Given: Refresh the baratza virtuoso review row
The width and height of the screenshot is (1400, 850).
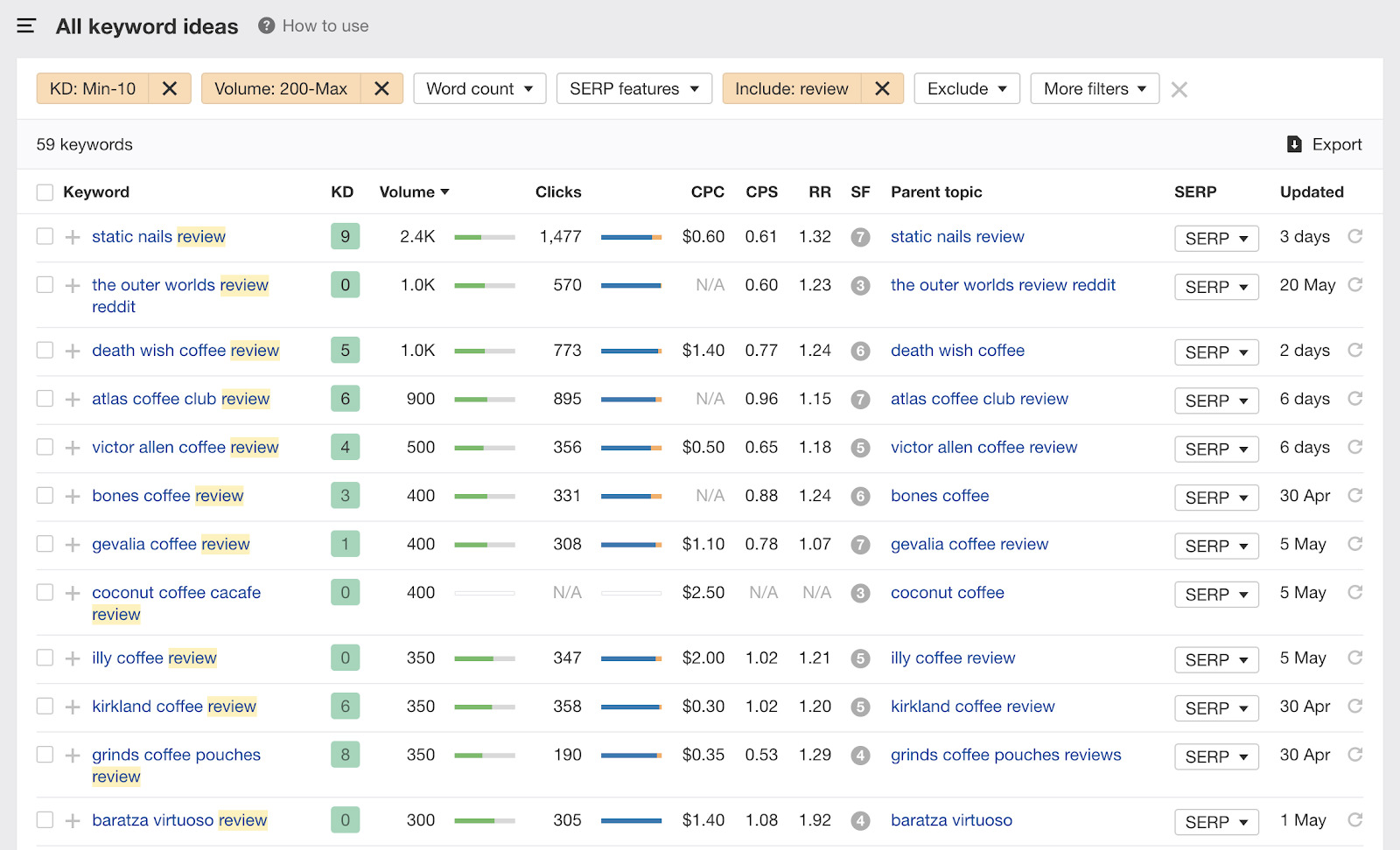Looking at the screenshot, I should click(x=1354, y=820).
